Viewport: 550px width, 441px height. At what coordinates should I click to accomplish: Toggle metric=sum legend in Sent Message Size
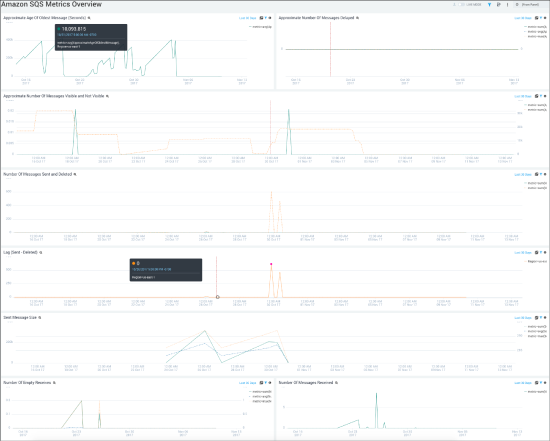536,327
